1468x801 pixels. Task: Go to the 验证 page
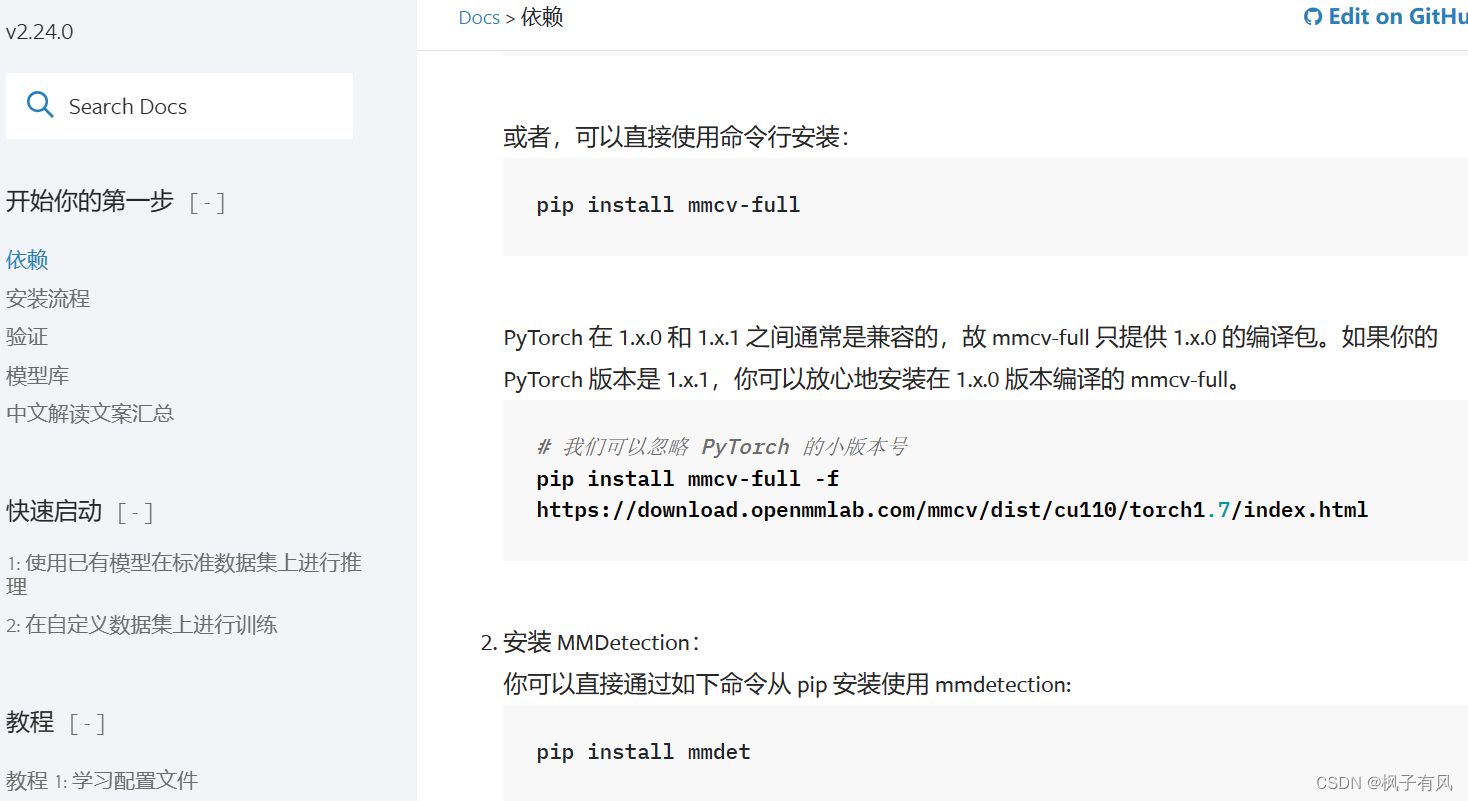click(x=27, y=336)
